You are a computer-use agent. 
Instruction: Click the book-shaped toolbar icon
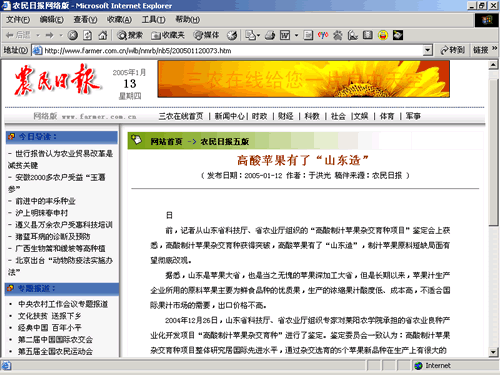pyautogui.click(x=368, y=35)
